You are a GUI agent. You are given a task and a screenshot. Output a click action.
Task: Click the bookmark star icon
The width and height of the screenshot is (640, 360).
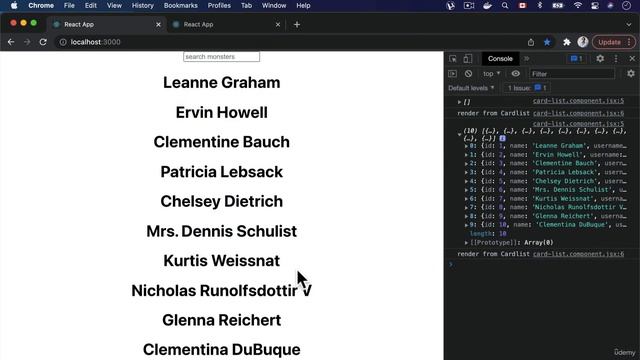547,42
